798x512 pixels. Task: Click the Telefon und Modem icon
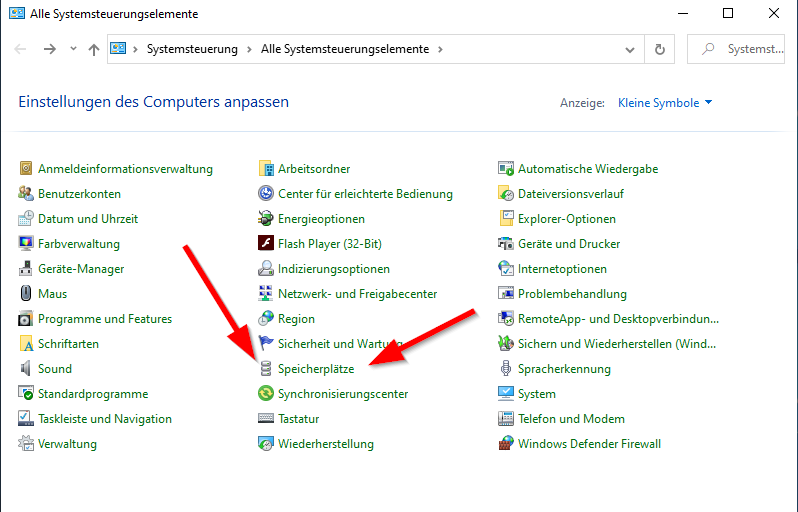pyautogui.click(x=505, y=418)
